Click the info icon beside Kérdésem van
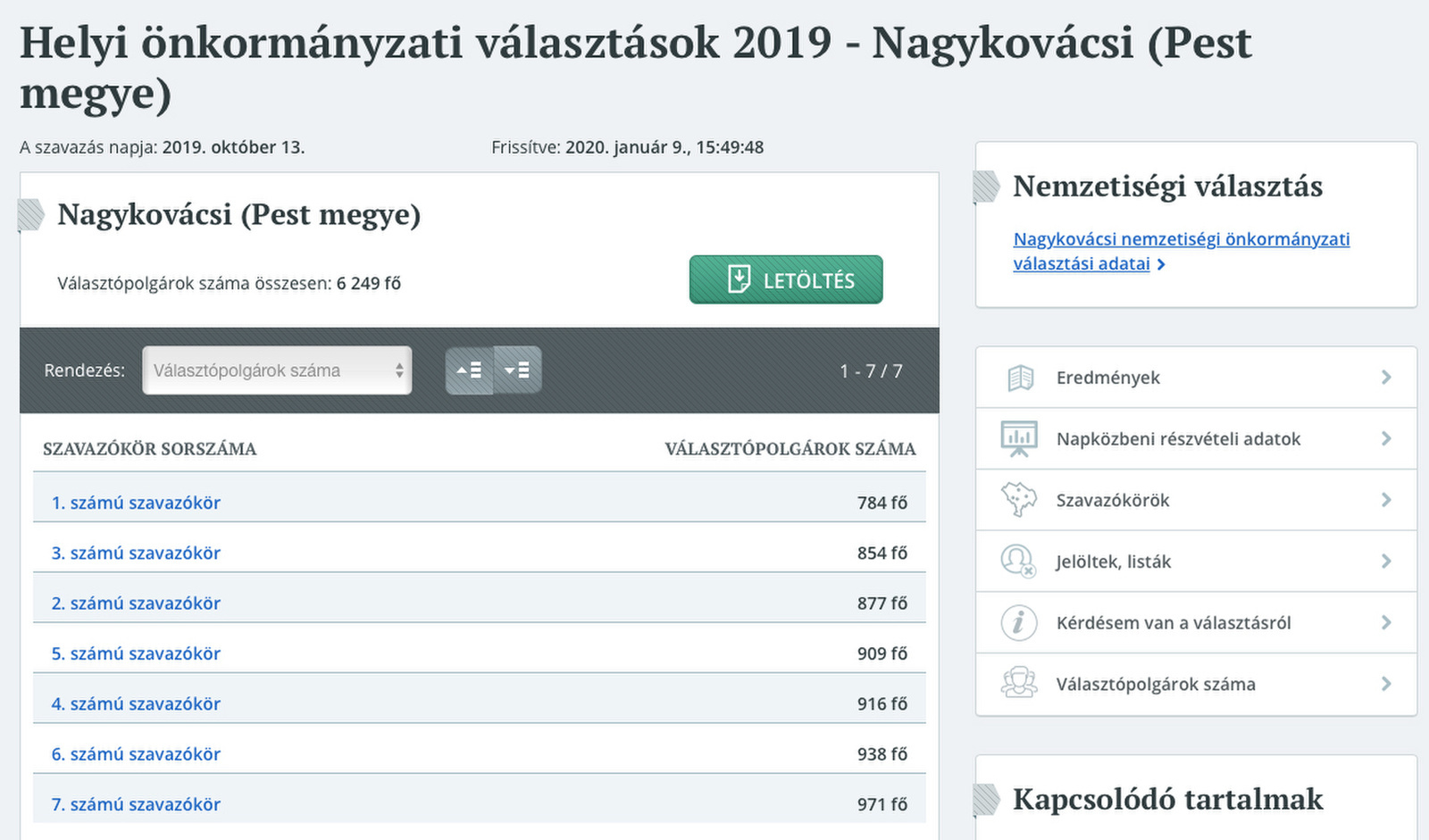Viewport: 1429px width, 840px height. click(1019, 623)
